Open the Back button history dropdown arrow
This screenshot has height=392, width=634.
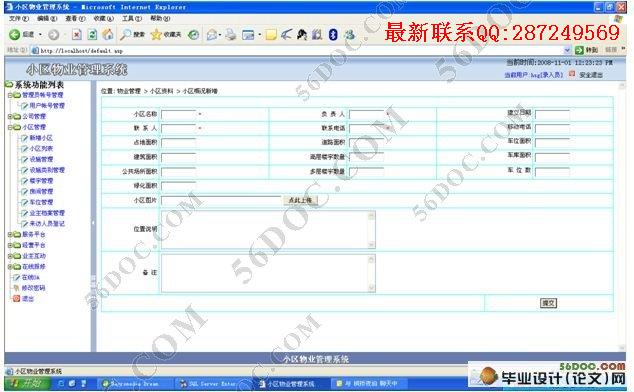pos(40,35)
